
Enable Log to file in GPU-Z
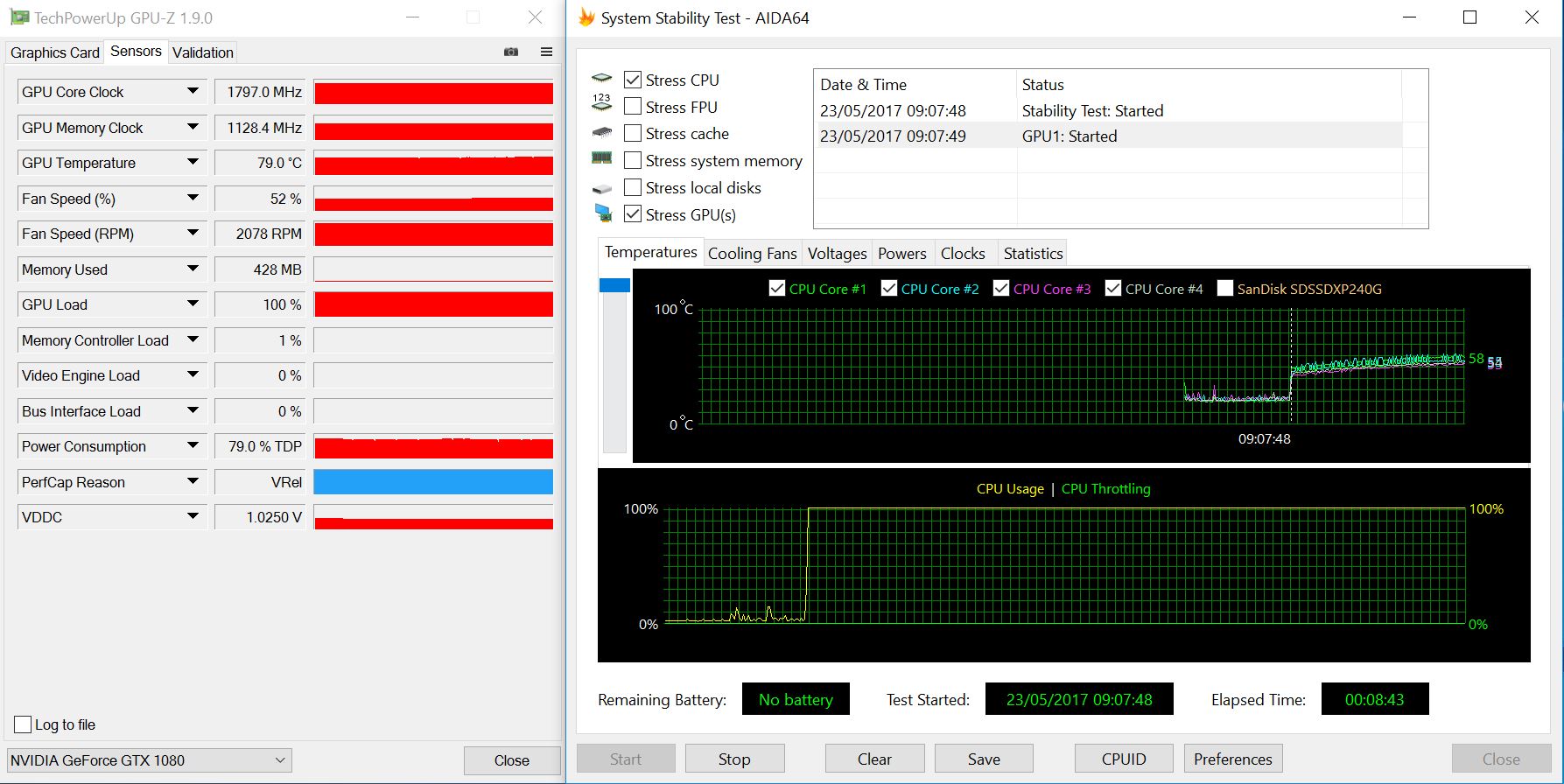(x=24, y=724)
